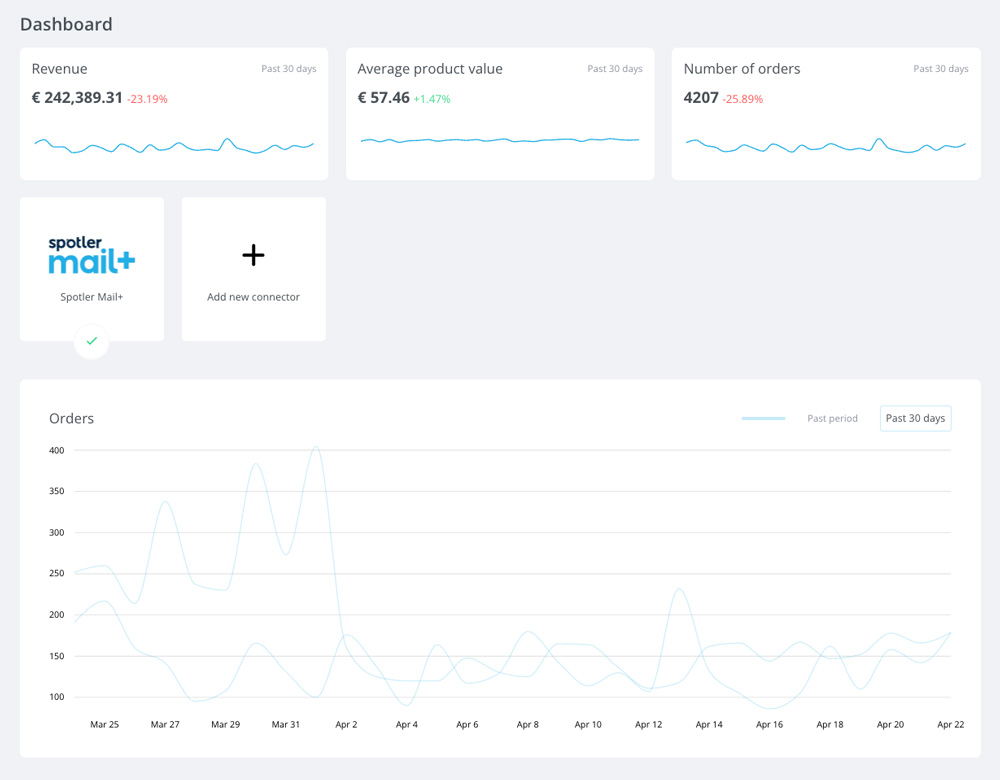Open the Spotler Mail+ connector logo
The height and width of the screenshot is (780, 1000).
point(92,255)
